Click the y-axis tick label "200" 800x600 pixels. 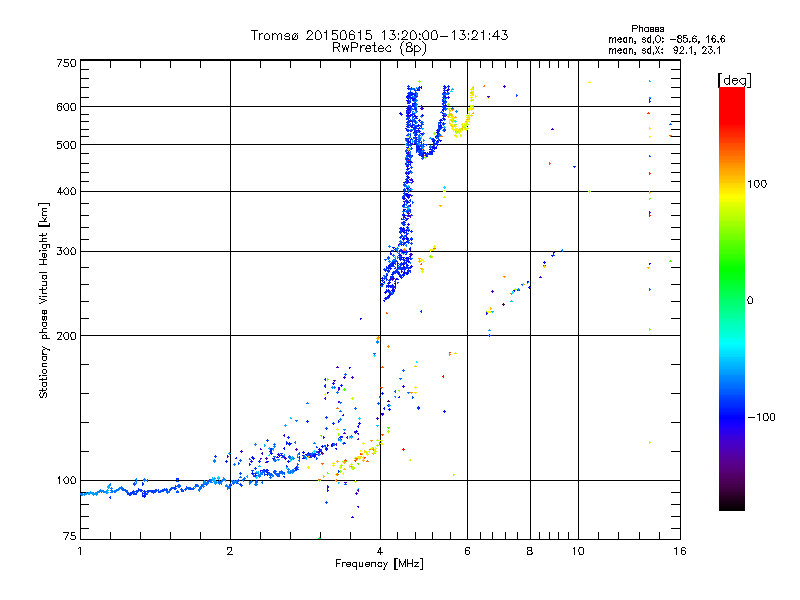pyautogui.click(x=66, y=336)
